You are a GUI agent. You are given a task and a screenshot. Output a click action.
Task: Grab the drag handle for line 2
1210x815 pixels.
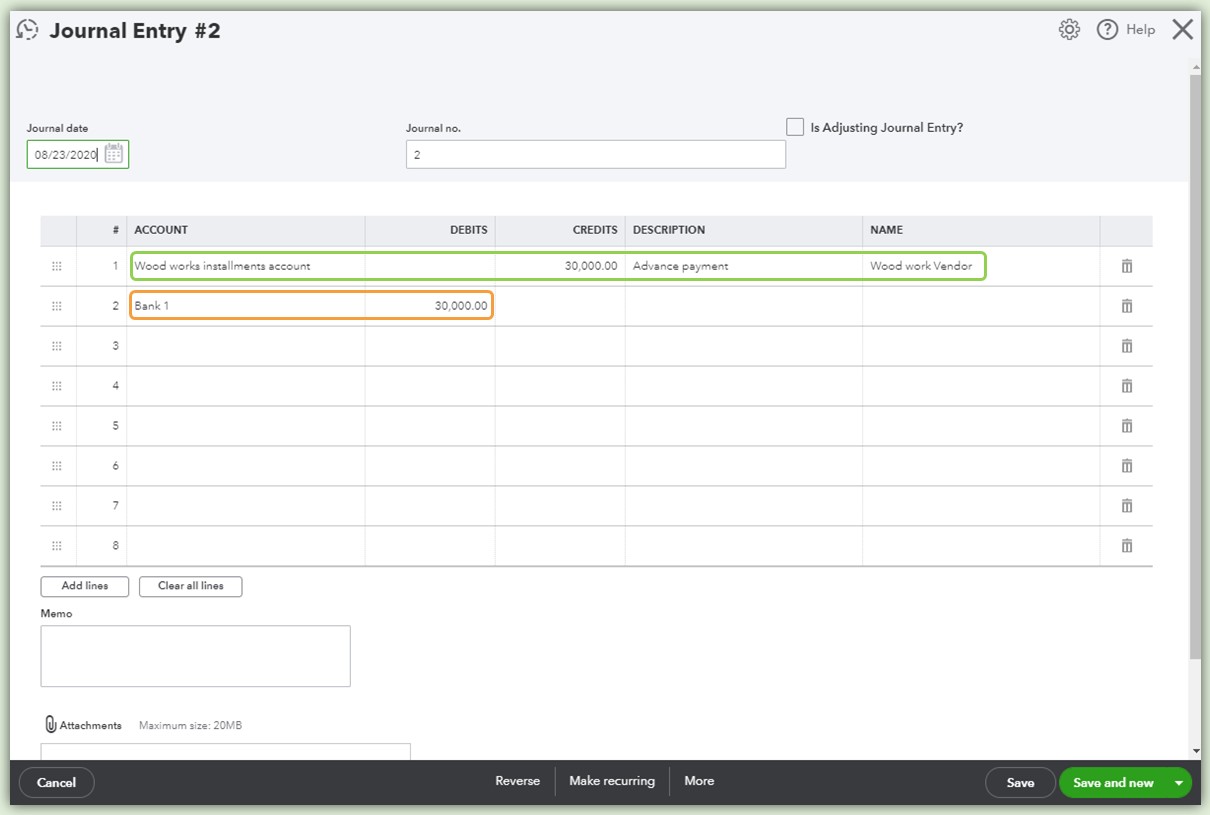57,306
